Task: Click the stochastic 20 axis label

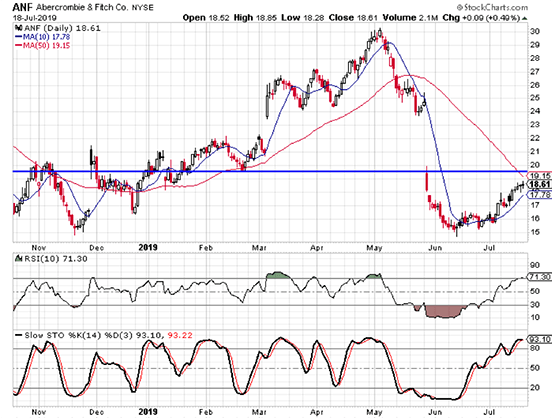Action: (x=535, y=388)
